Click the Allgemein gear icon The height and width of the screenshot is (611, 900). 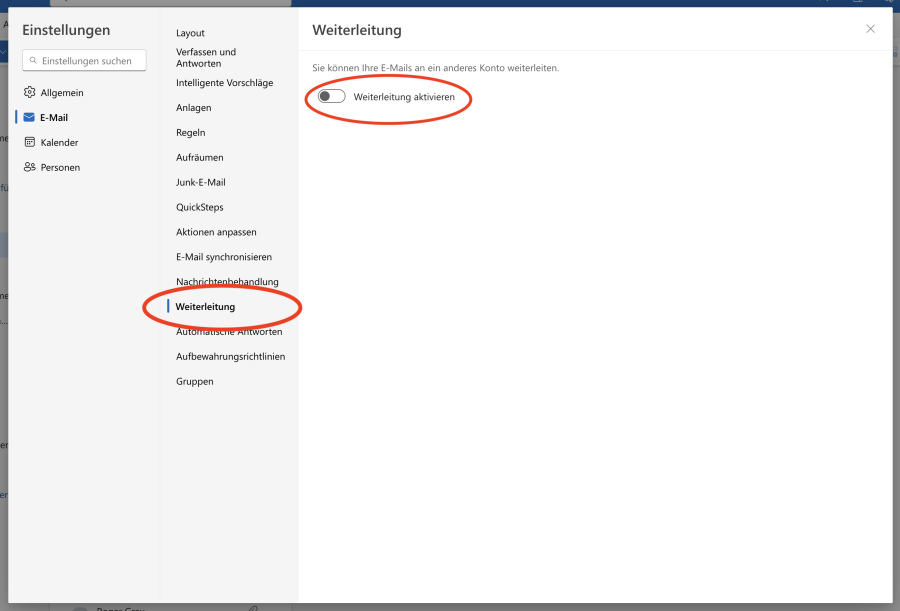click(x=29, y=92)
